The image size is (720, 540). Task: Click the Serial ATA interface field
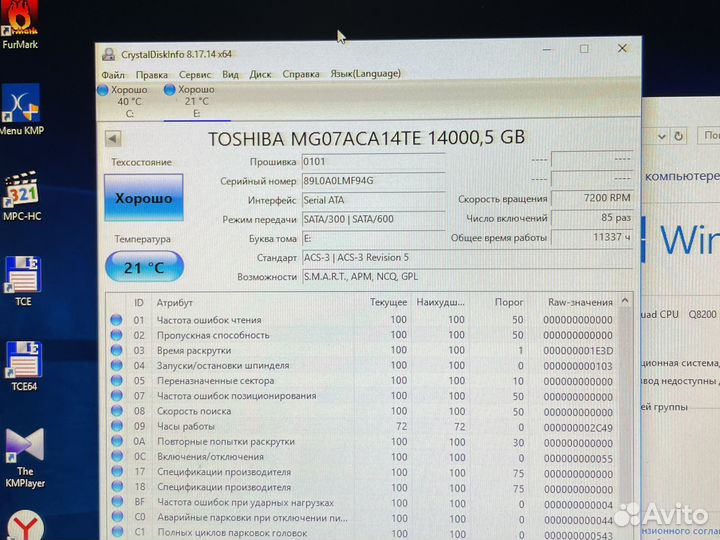tap(373, 200)
